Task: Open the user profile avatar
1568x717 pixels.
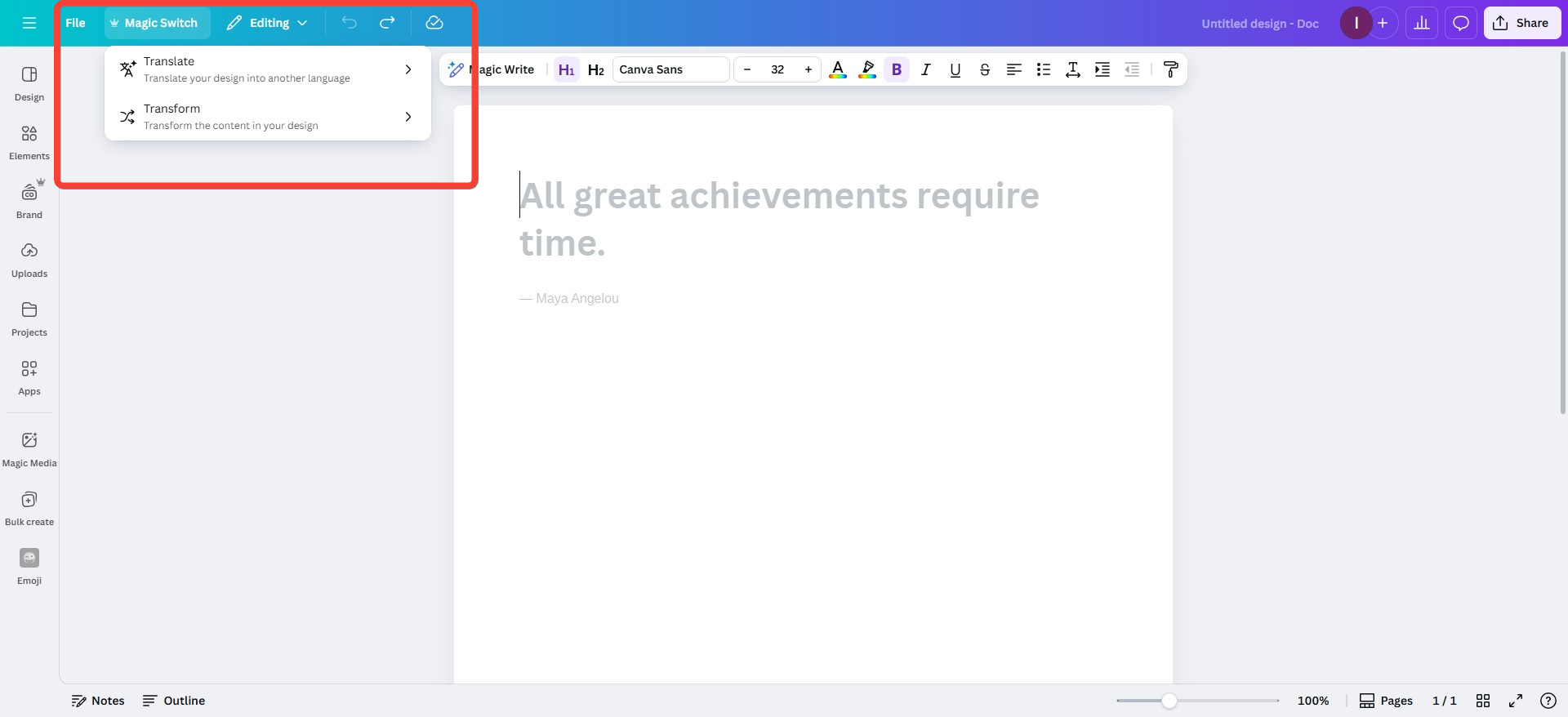Action: [1356, 23]
